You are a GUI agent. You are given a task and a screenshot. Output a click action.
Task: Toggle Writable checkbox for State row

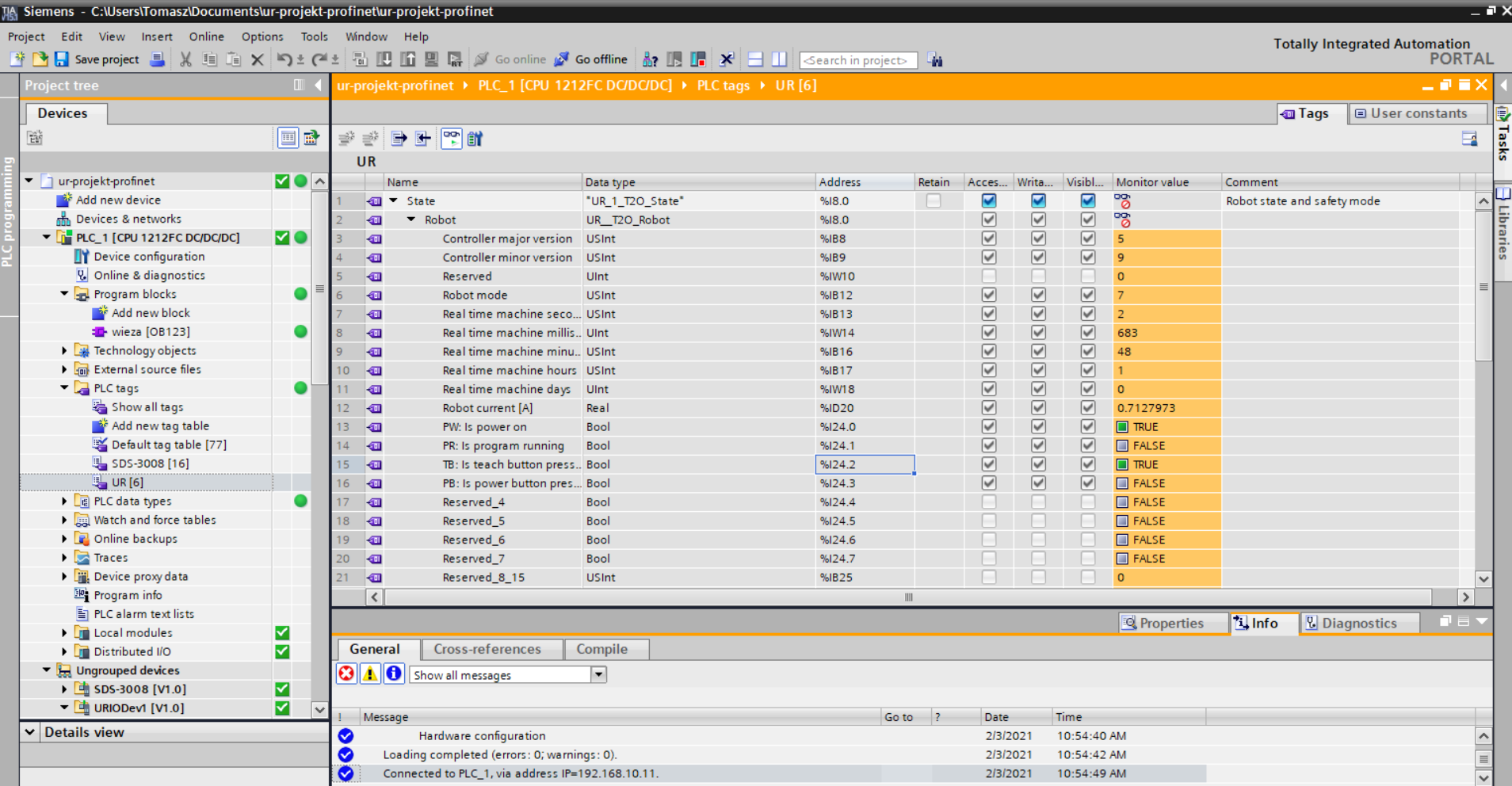pyautogui.click(x=1038, y=200)
